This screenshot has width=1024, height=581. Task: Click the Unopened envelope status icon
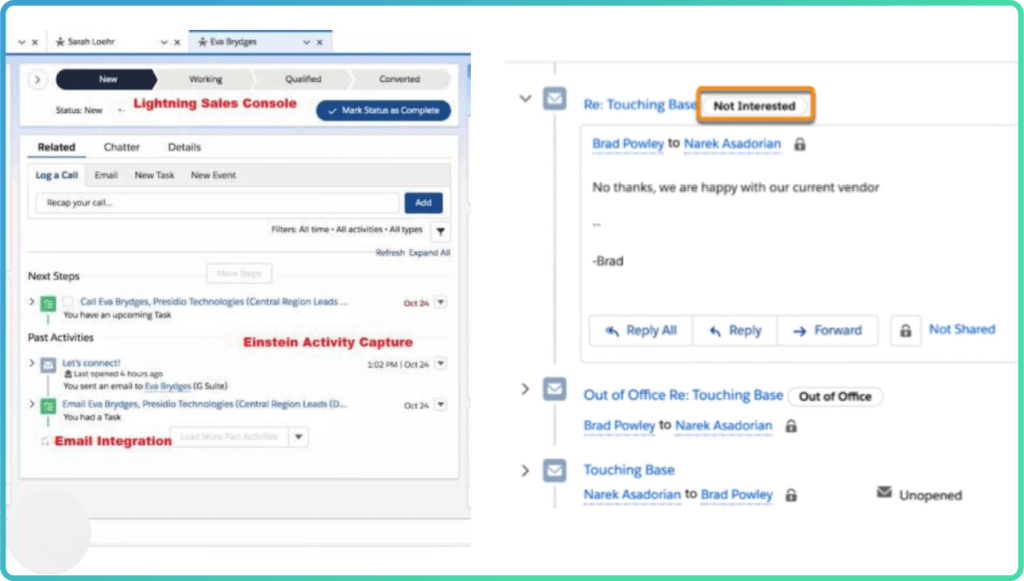(x=884, y=492)
